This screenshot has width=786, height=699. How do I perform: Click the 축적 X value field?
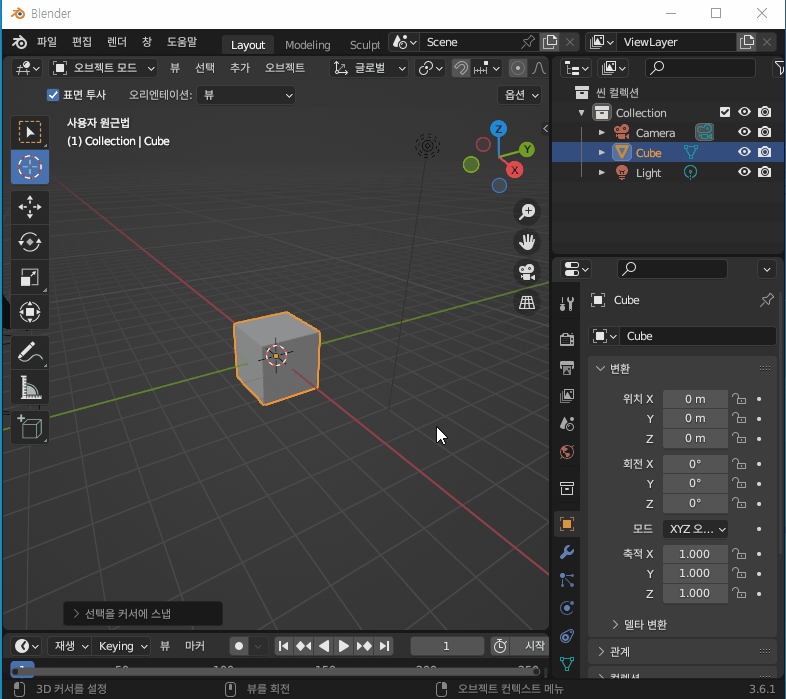695,554
